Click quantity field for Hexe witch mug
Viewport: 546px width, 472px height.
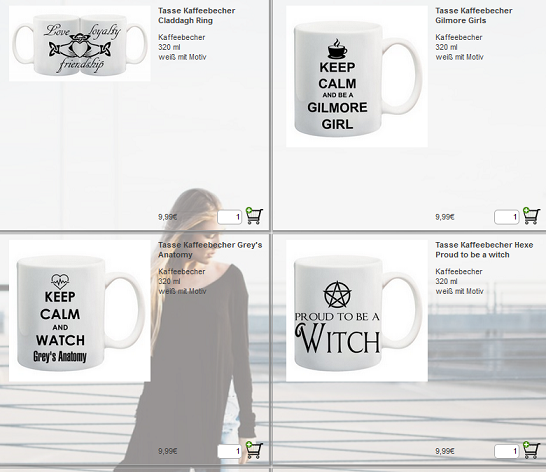point(507,451)
